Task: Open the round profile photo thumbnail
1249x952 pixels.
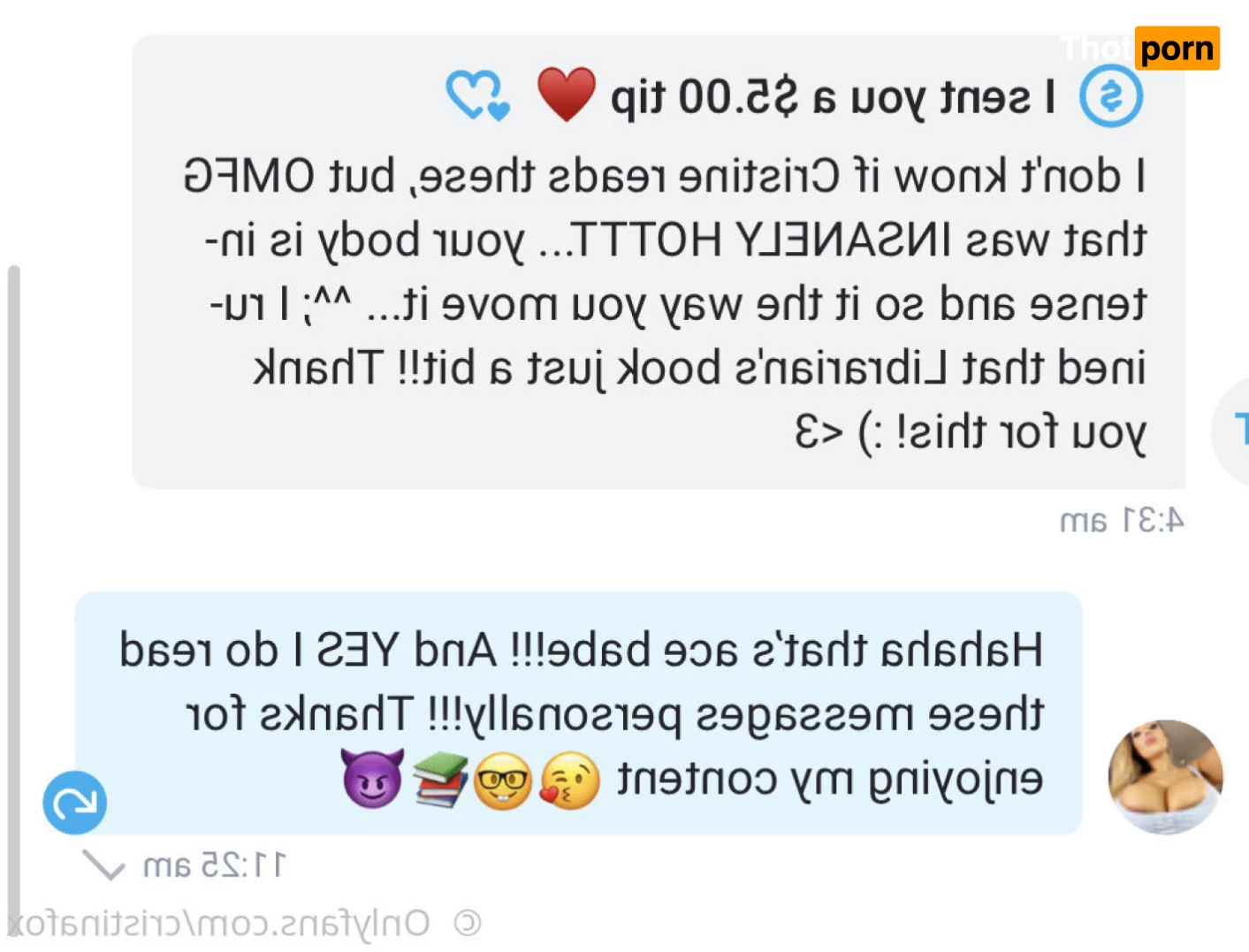Action: [x=1166, y=778]
